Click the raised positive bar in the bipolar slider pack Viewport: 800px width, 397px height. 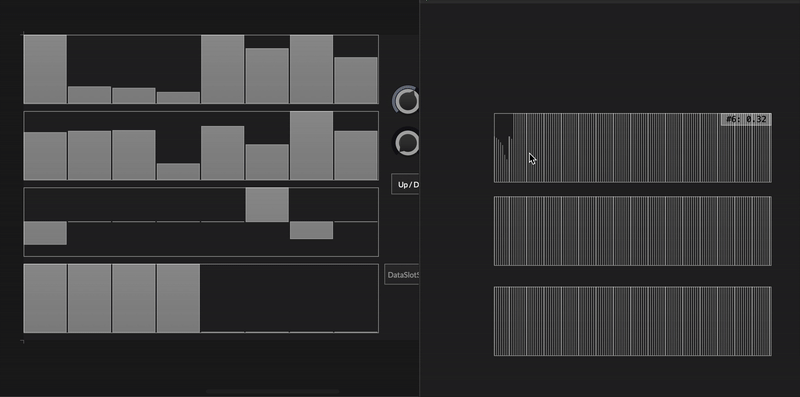click(x=267, y=205)
